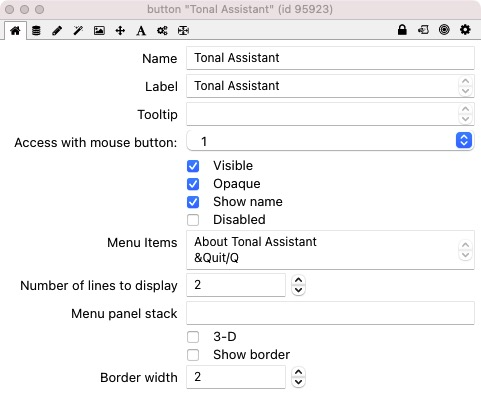Open the inspector settings gear menu
This screenshot has height=399, width=481.
pyautogui.click(x=465, y=30)
